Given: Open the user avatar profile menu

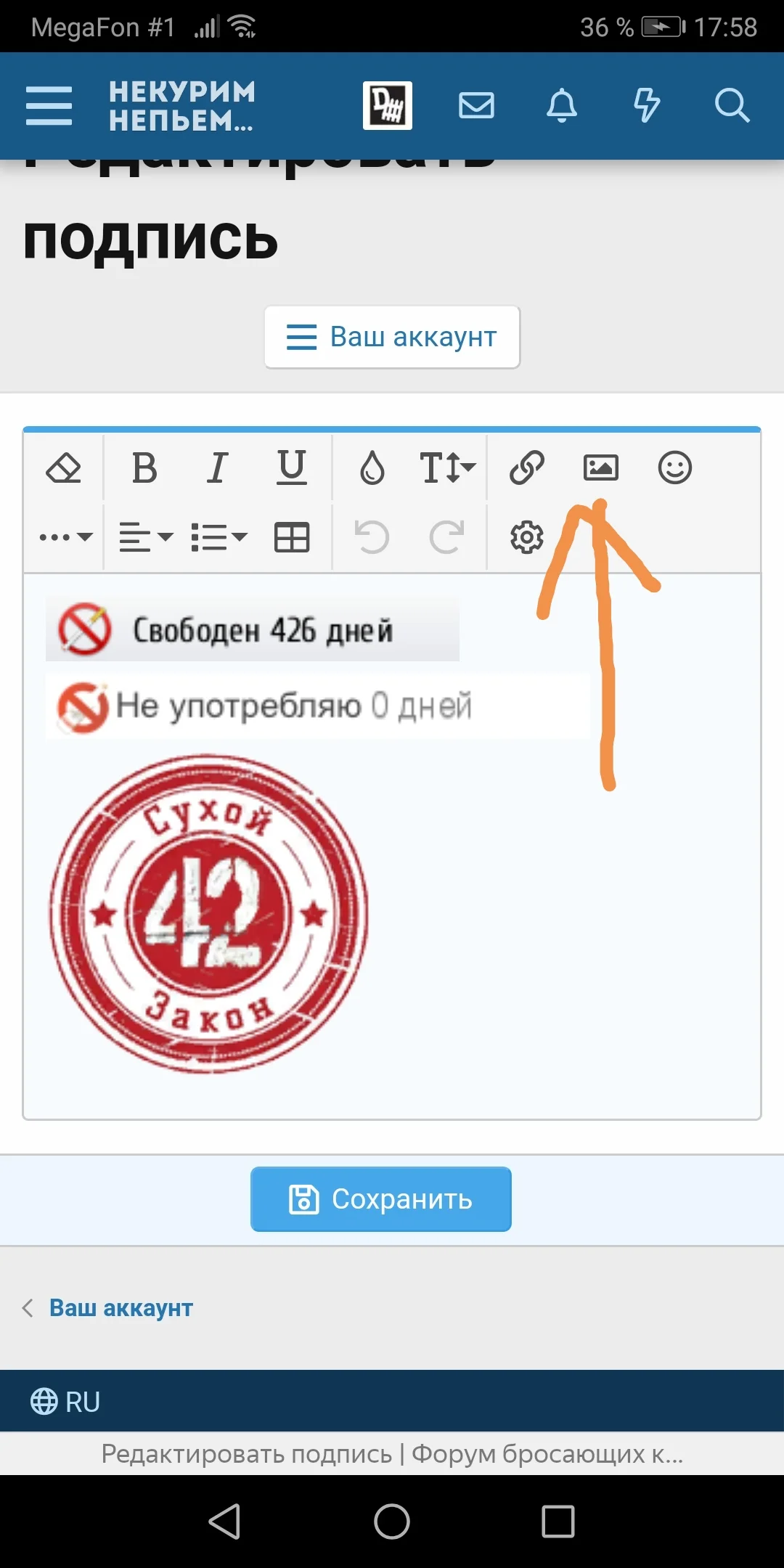Looking at the screenshot, I should coord(388,106).
